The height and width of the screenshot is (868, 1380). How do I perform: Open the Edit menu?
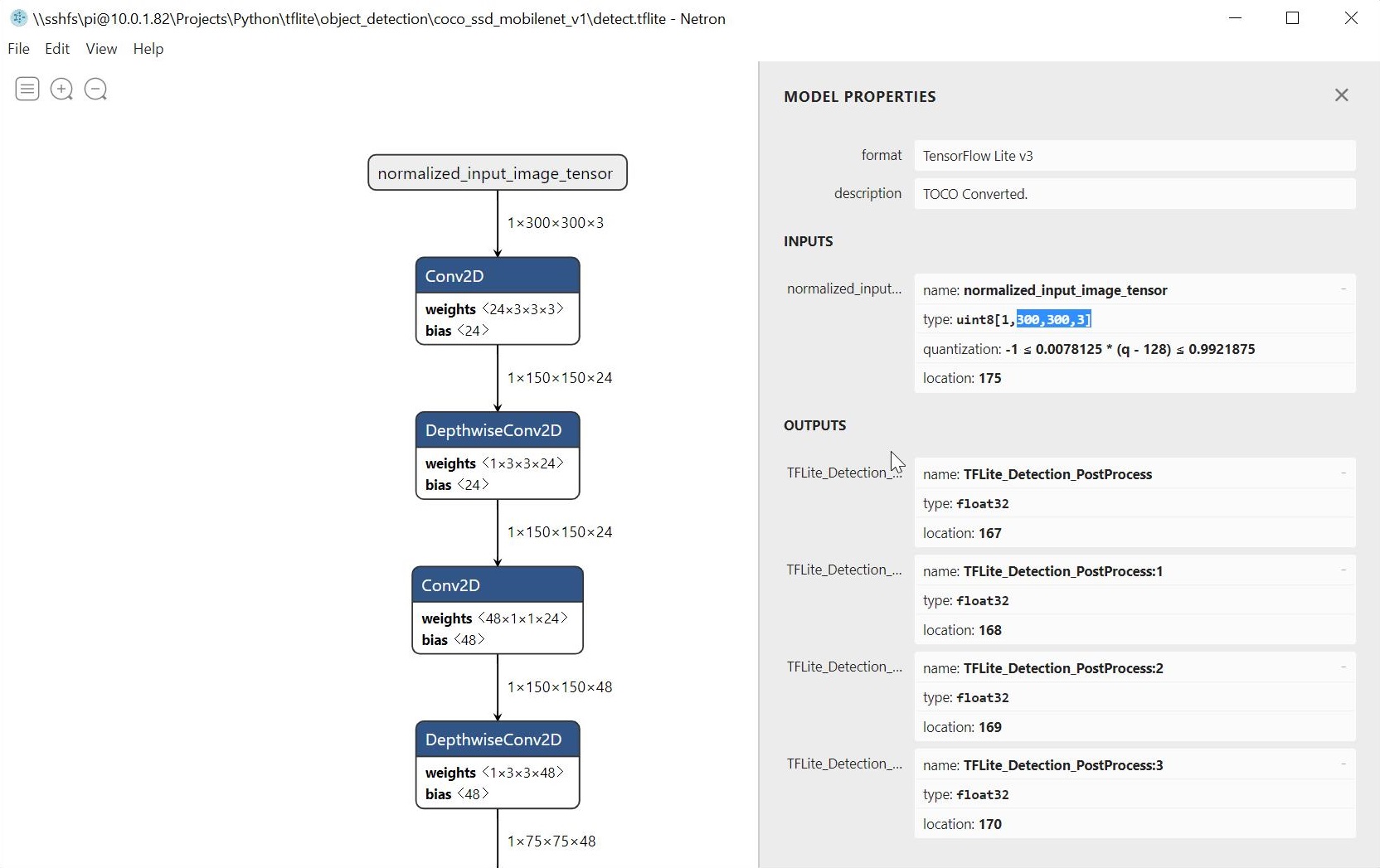tap(57, 49)
